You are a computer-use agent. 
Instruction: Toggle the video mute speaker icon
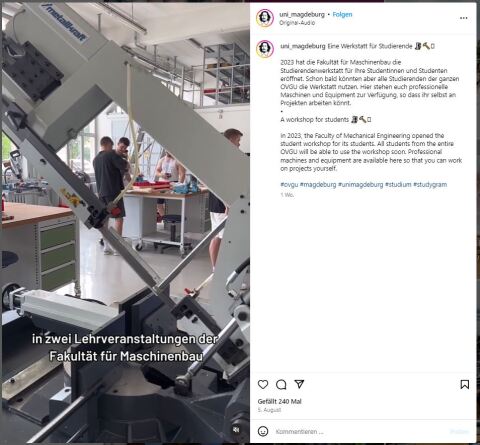(236, 430)
